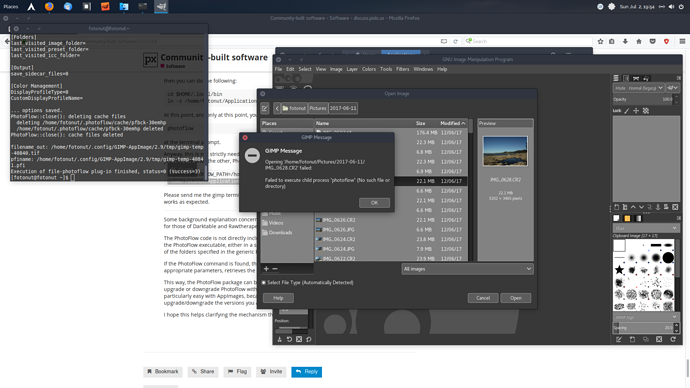690x388 pixels.
Task: Click the lock alpha channel icon
Action: coord(646,111)
